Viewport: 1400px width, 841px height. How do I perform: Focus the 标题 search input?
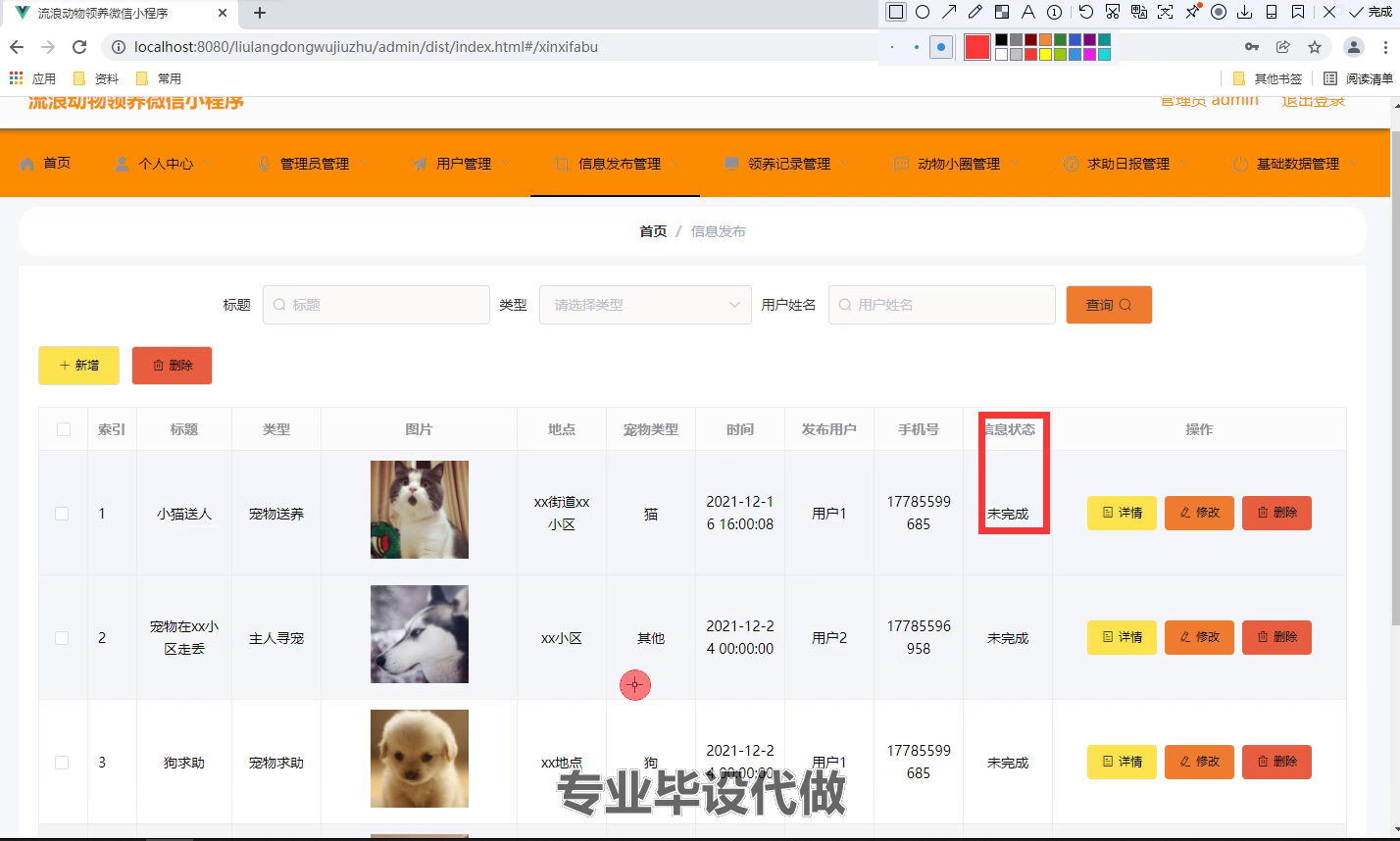pyautogui.click(x=376, y=305)
